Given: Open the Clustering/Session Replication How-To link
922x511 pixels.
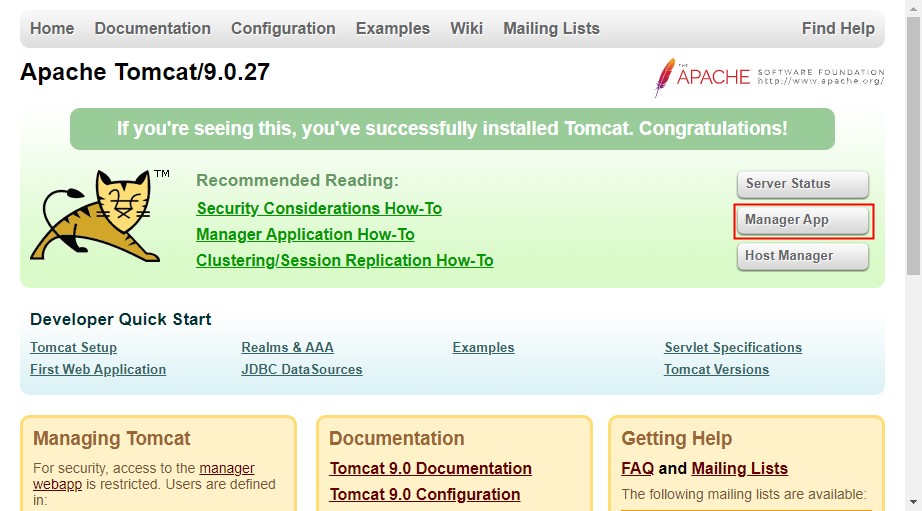Looking at the screenshot, I should pos(344,261).
